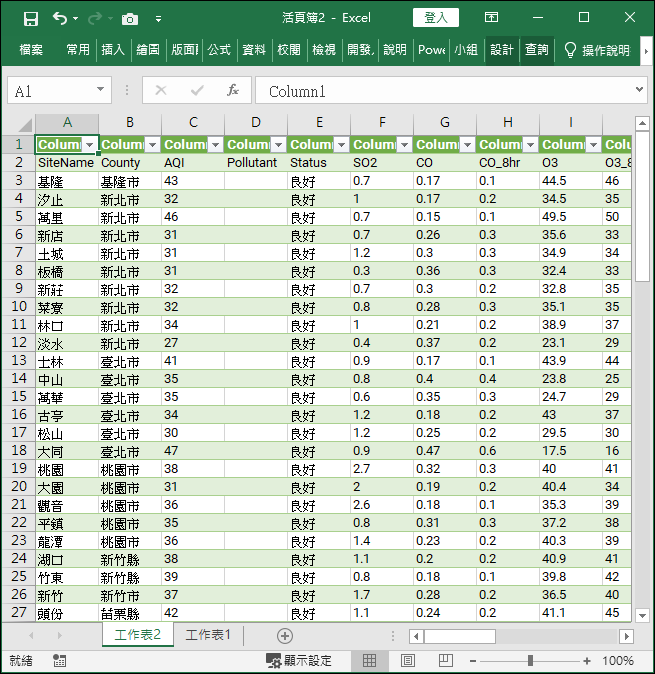Click the Save icon in quick access toolbar
Screen dimensions: 655x674
[31, 18]
